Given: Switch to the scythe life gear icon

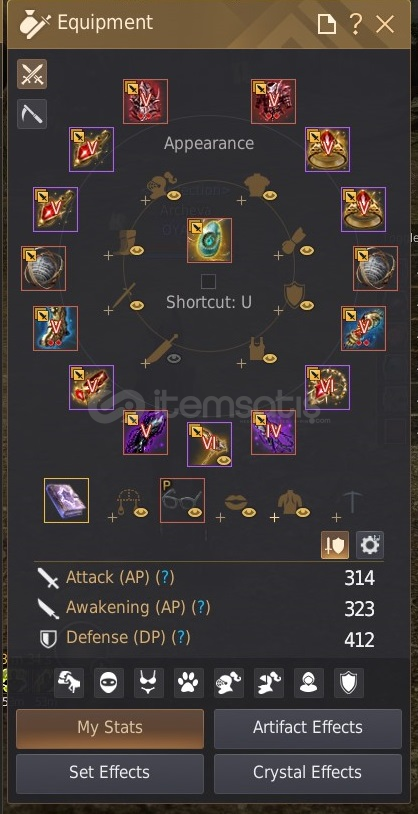Looking at the screenshot, I should pos(32,114).
